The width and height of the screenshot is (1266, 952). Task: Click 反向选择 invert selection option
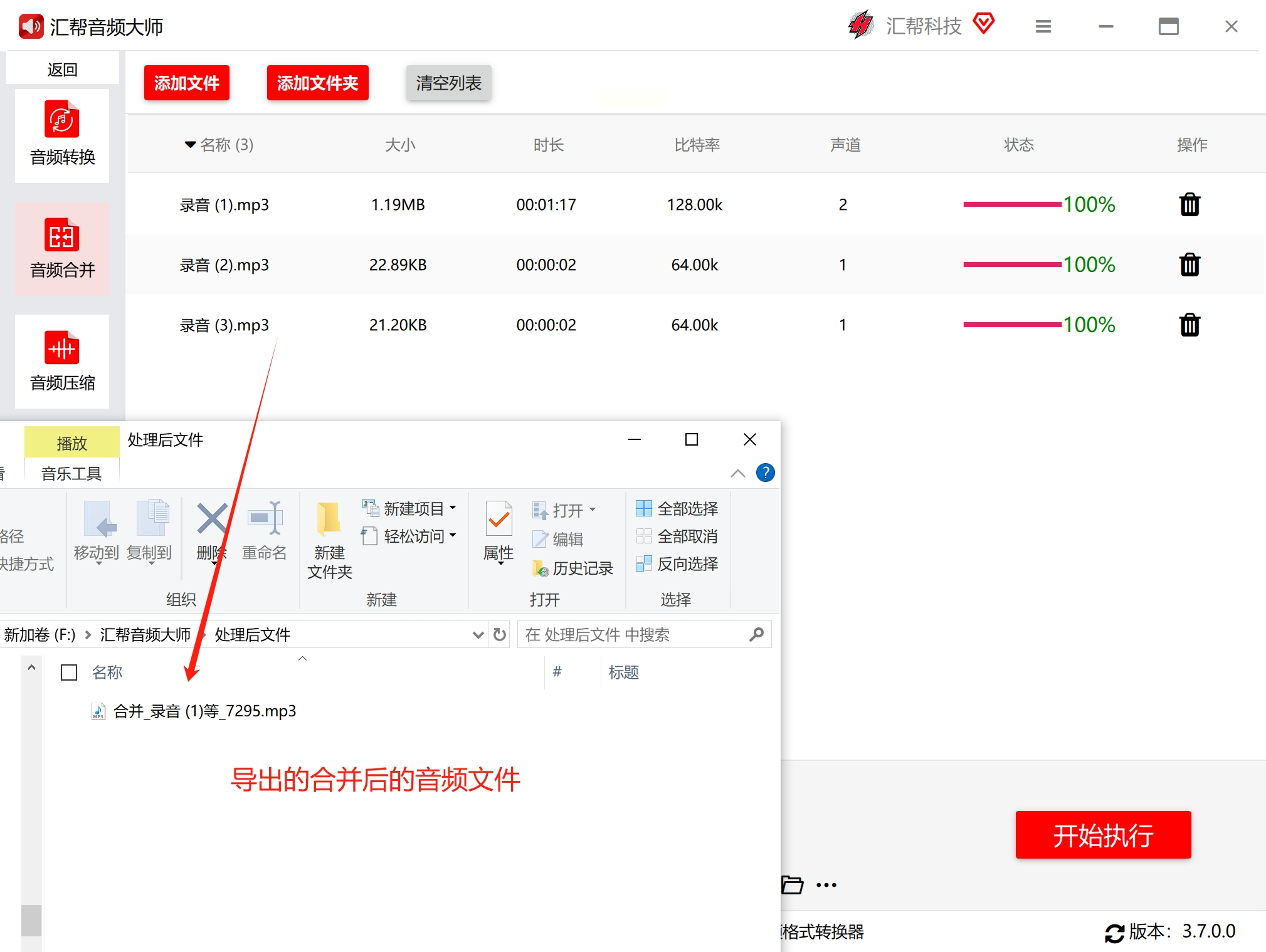click(x=677, y=563)
